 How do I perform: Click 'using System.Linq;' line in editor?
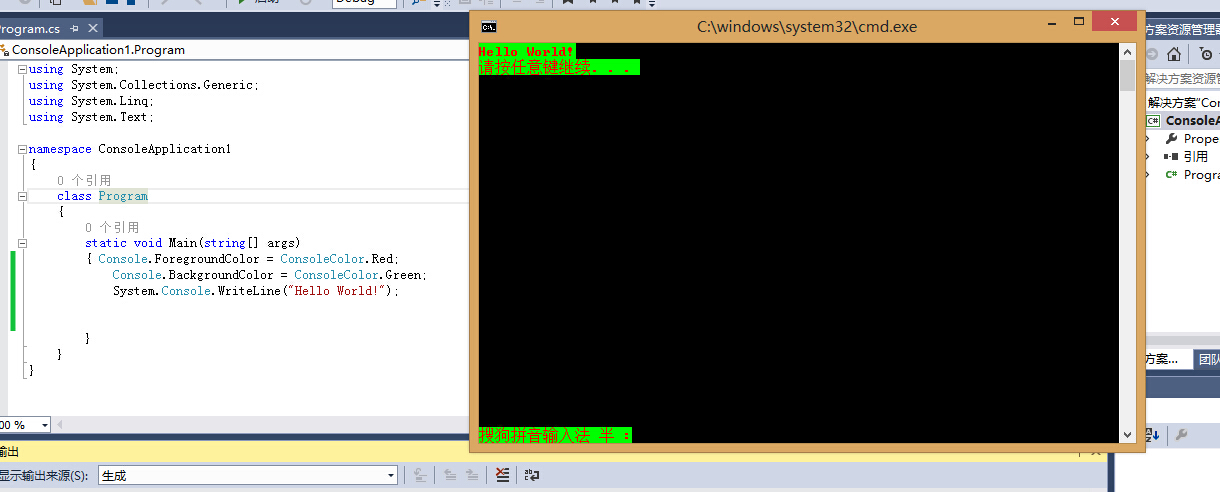(91, 101)
